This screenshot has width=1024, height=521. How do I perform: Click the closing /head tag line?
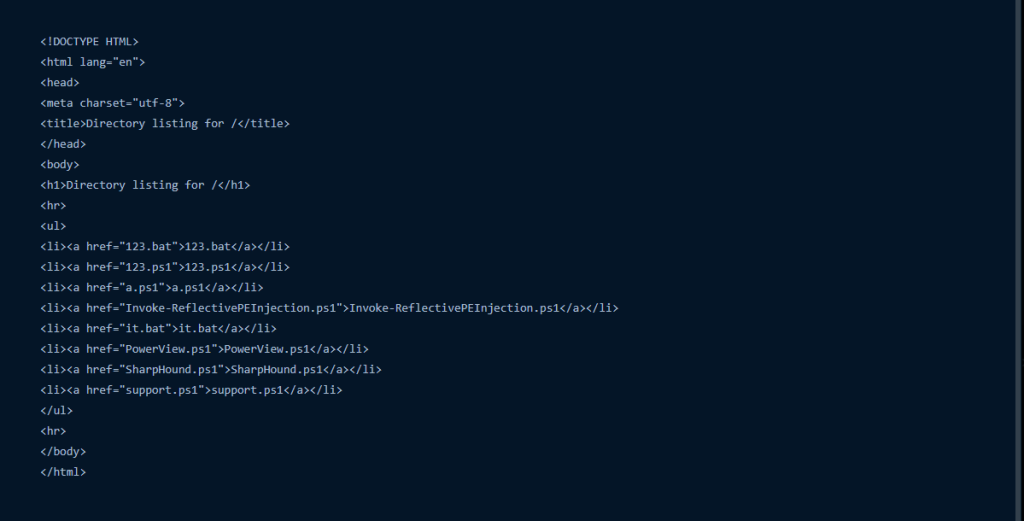[63, 144]
